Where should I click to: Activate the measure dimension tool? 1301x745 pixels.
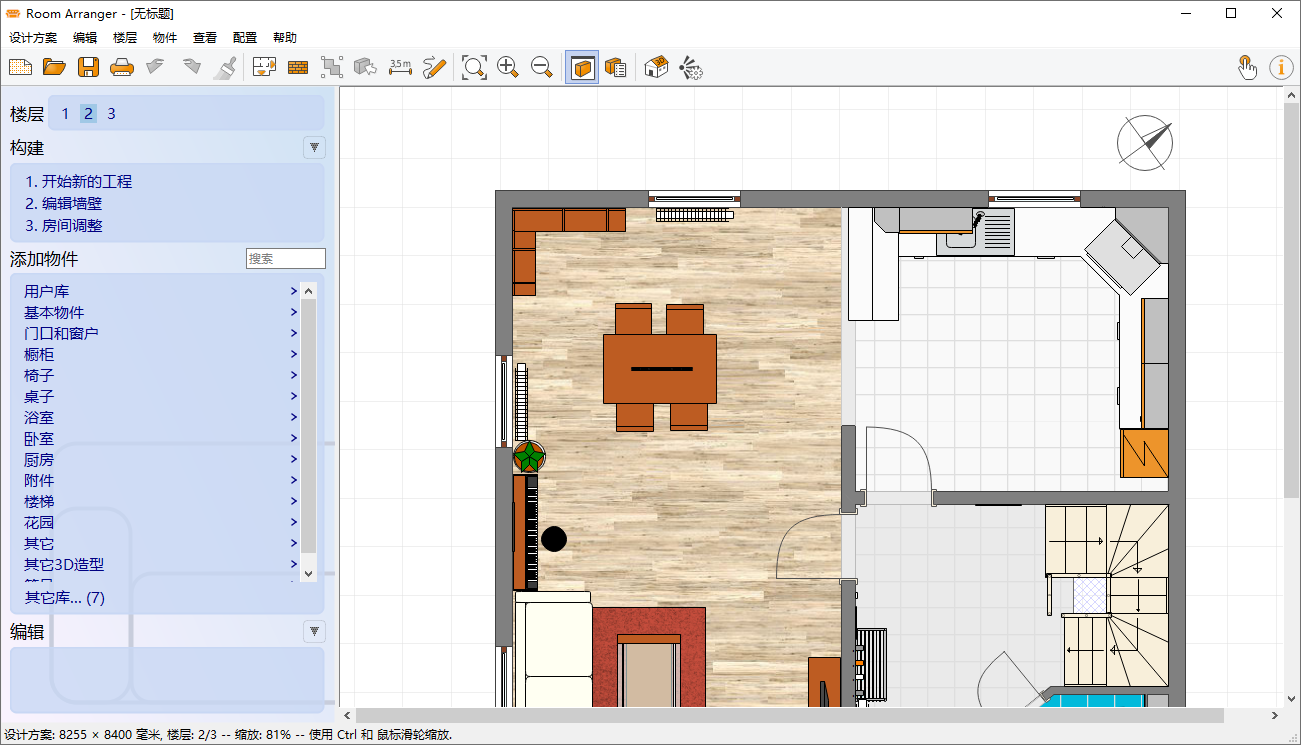coord(400,67)
